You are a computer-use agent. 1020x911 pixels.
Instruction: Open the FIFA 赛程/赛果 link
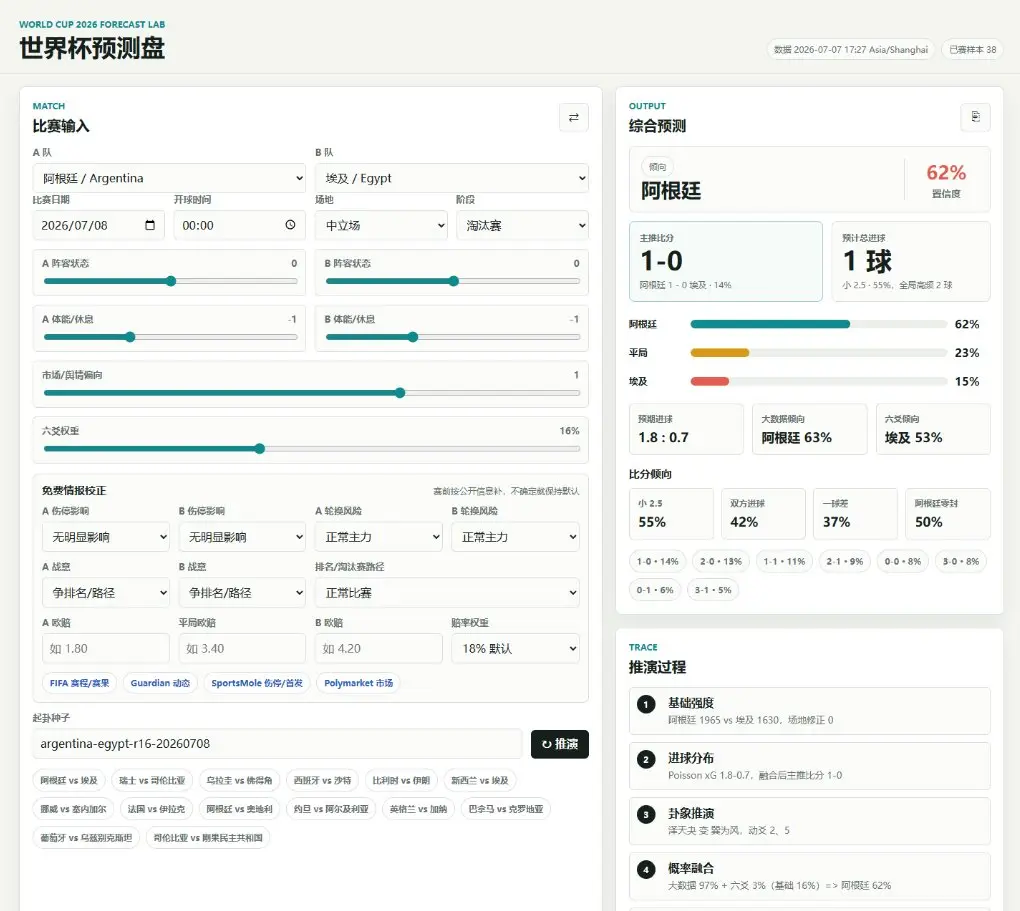tap(79, 683)
